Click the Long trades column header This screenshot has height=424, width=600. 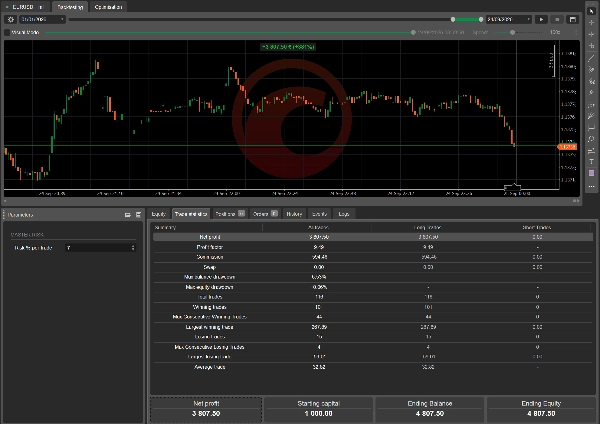click(427, 227)
